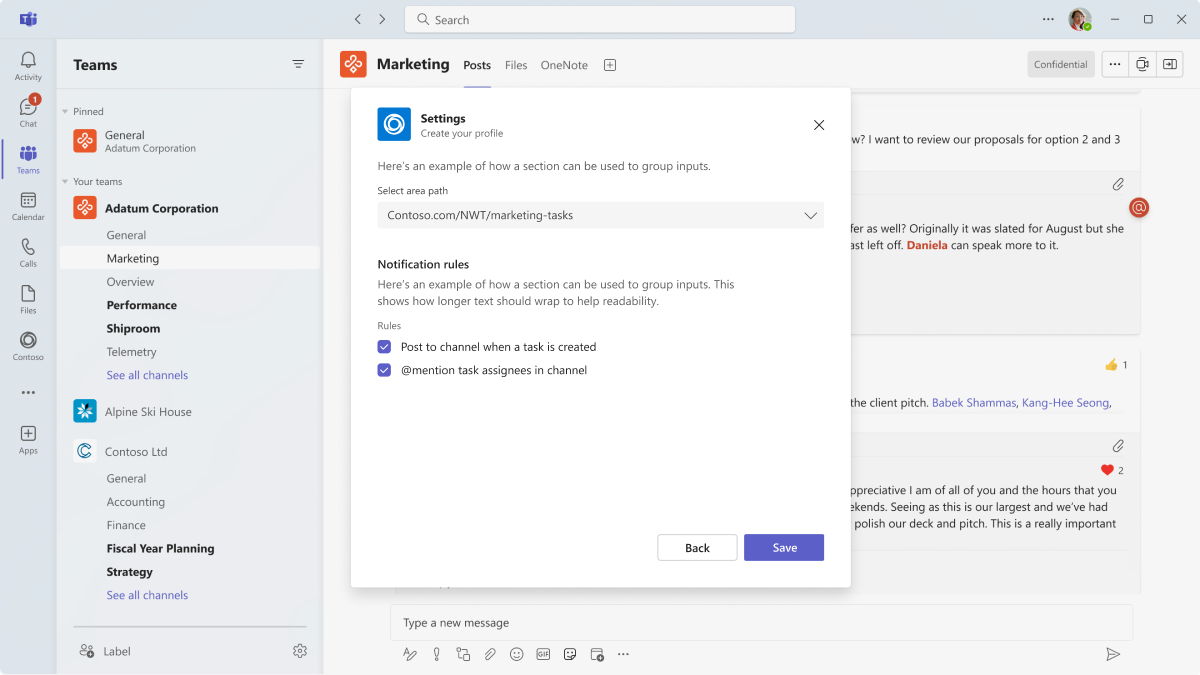This screenshot has height=675, width=1200.
Task: Collapse the Your teams section
Action: click(65, 182)
